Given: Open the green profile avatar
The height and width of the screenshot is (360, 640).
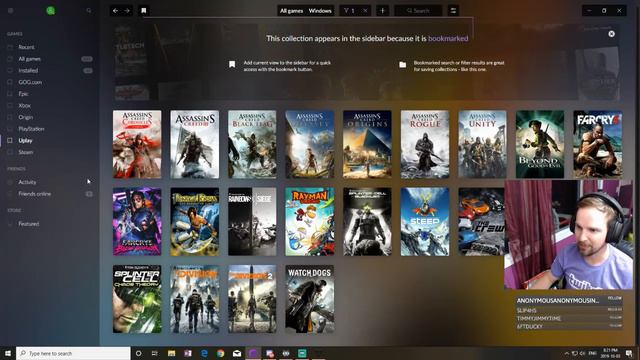Looking at the screenshot, I should (x=51, y=11).
